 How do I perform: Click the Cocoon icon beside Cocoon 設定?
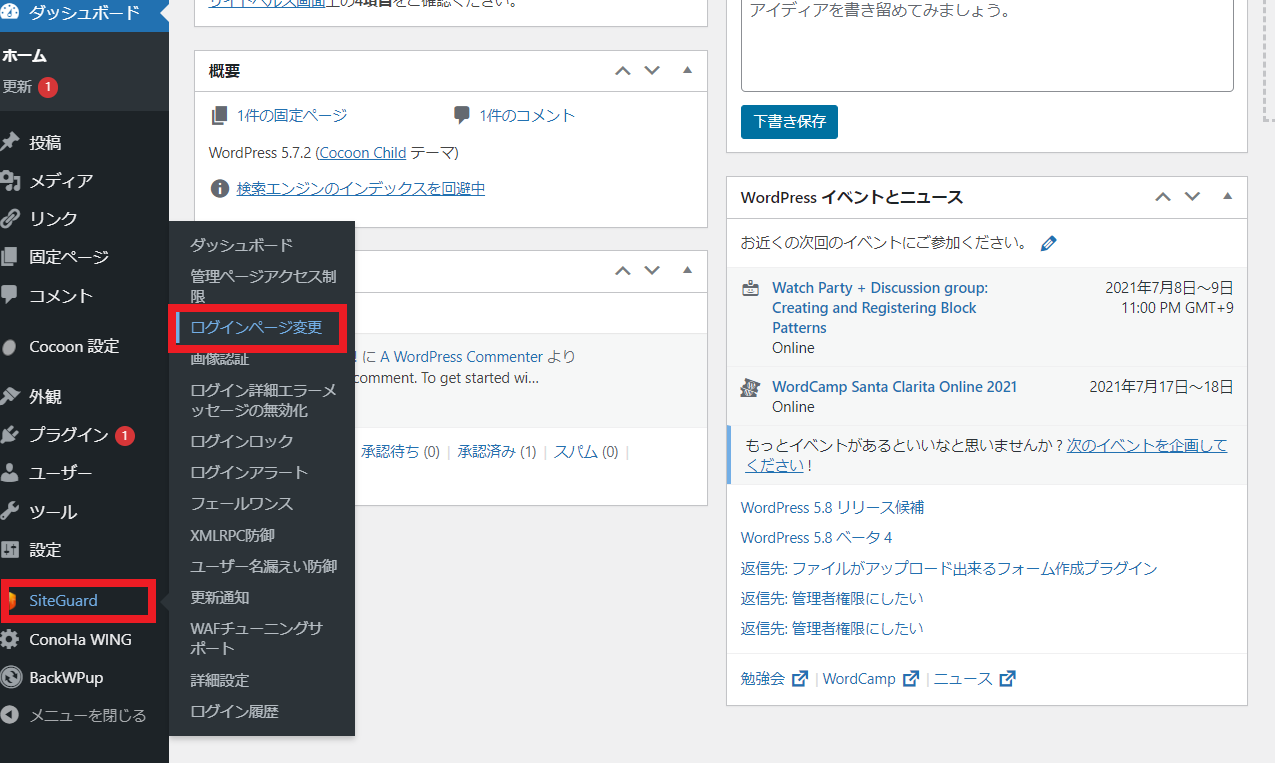pyautogui.click(x=10, y=347)
